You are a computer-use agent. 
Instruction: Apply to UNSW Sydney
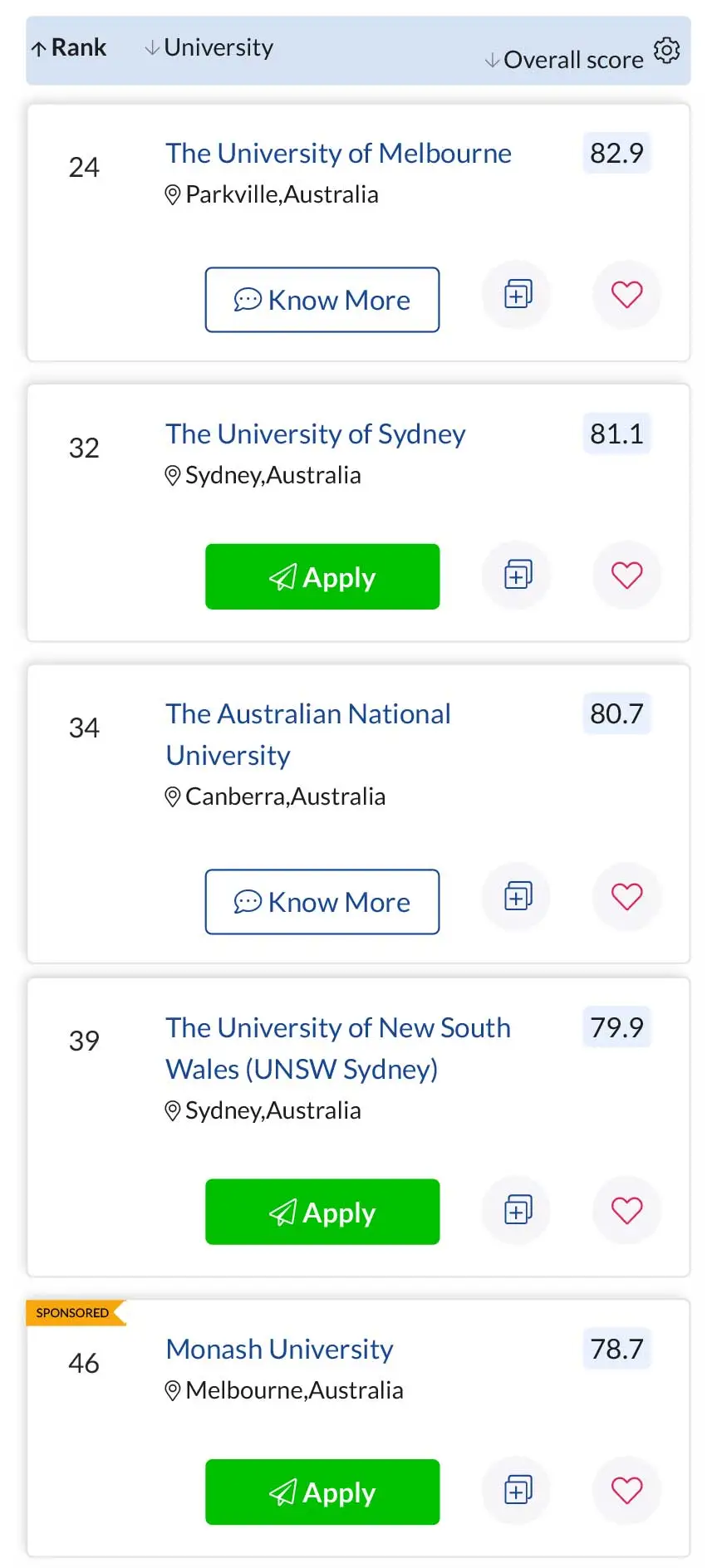[322, 1212]
